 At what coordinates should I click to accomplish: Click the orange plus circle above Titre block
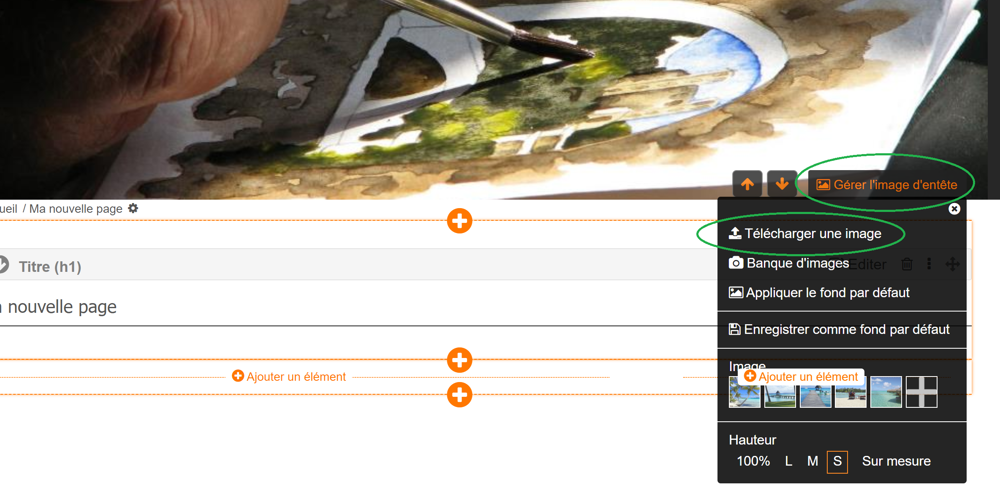click(459, 221)
